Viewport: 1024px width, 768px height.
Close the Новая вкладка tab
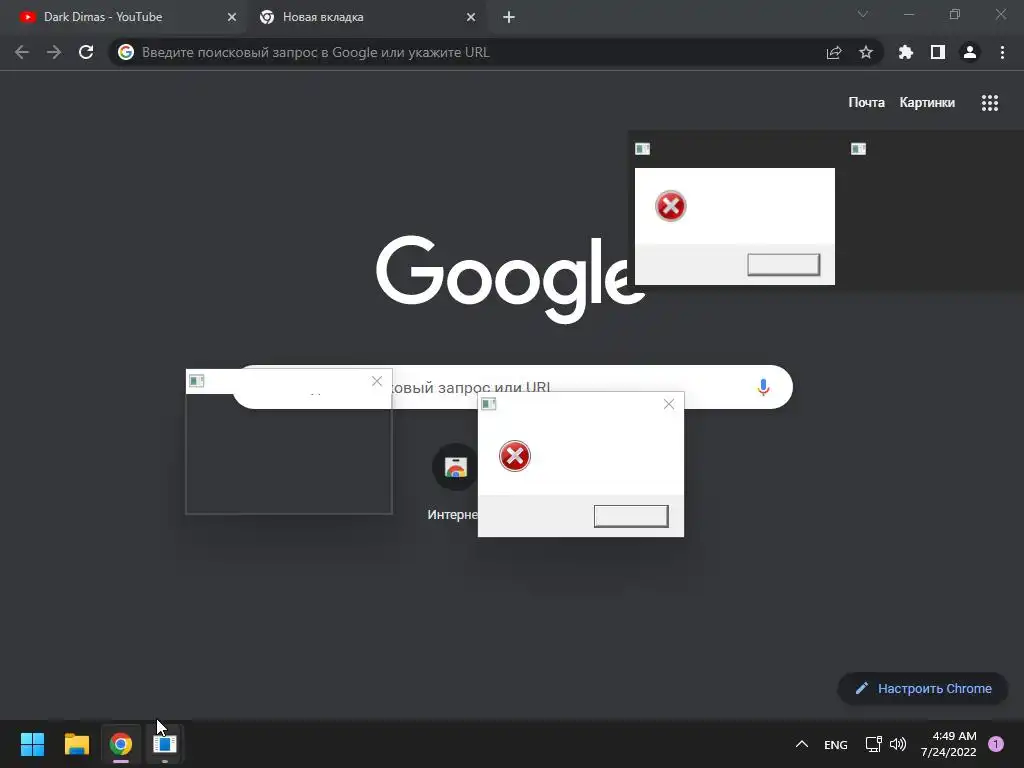click(x=471, y=17)
